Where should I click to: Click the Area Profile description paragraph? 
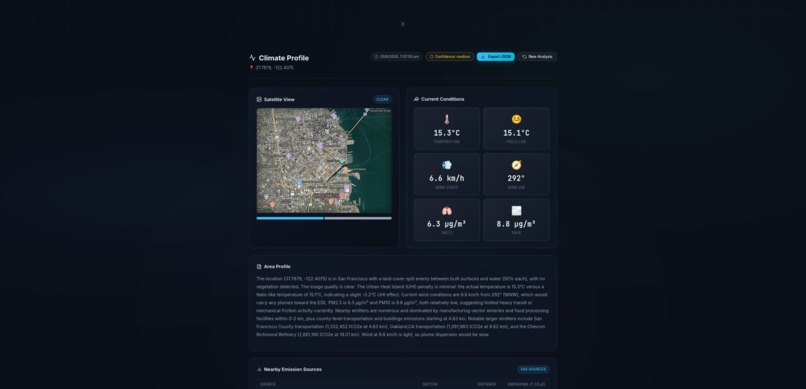(x=403, y=307)
